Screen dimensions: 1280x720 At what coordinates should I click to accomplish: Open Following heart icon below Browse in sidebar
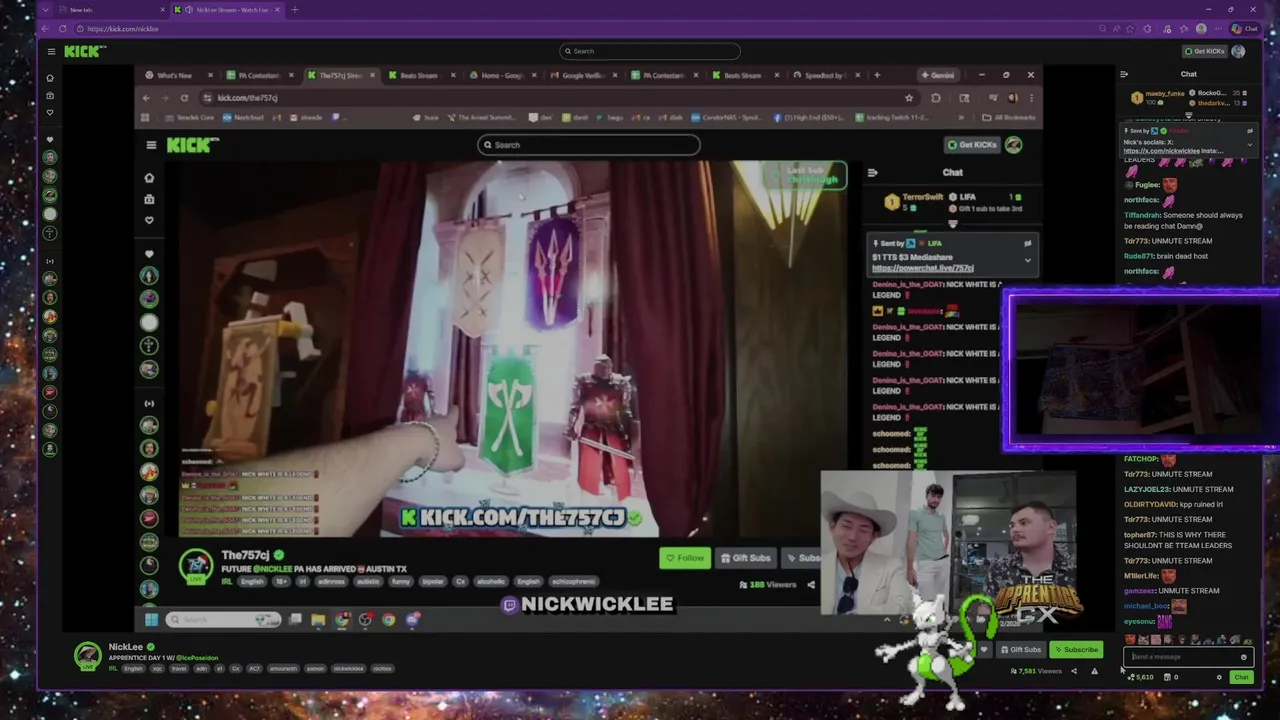point(50,112)
